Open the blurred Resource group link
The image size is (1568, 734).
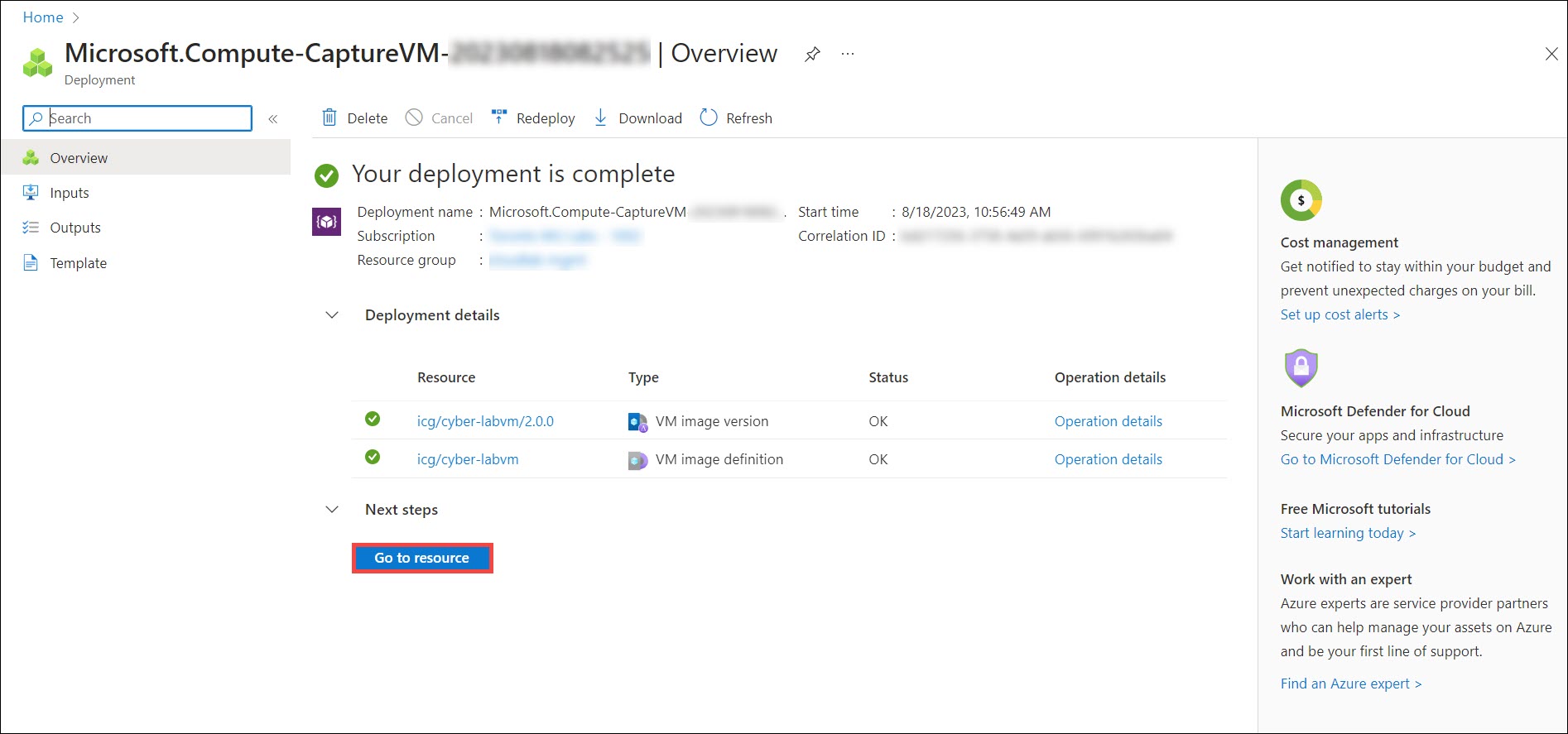(537, 261)
